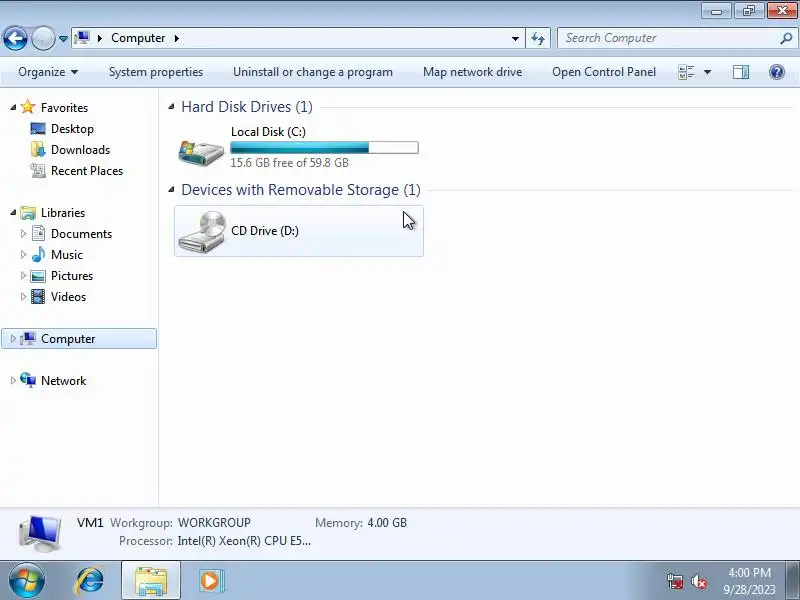Expand the arrow before Computer in address bar
Viewport: 800px width, 600px height.
click(x=100, y=38)
